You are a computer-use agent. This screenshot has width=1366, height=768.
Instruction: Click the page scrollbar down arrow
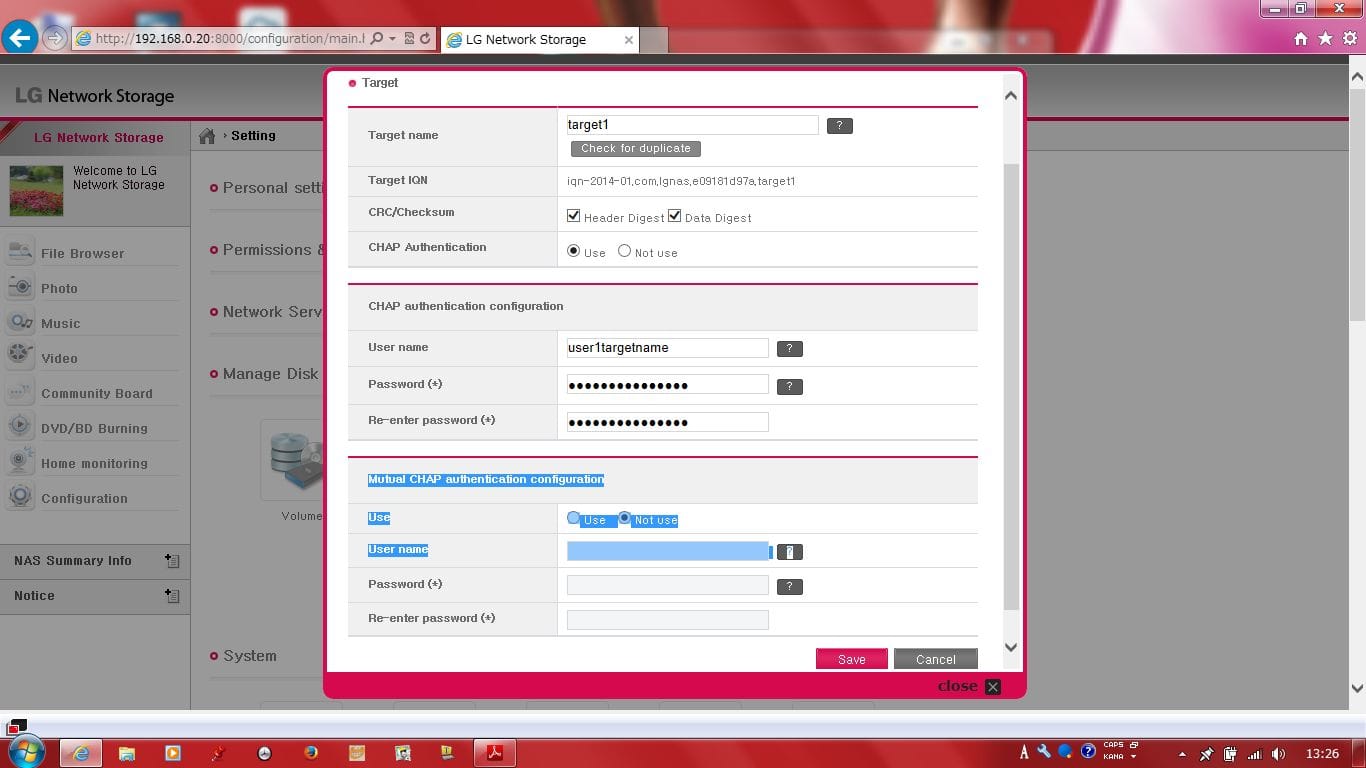[x=1357, y=688]
